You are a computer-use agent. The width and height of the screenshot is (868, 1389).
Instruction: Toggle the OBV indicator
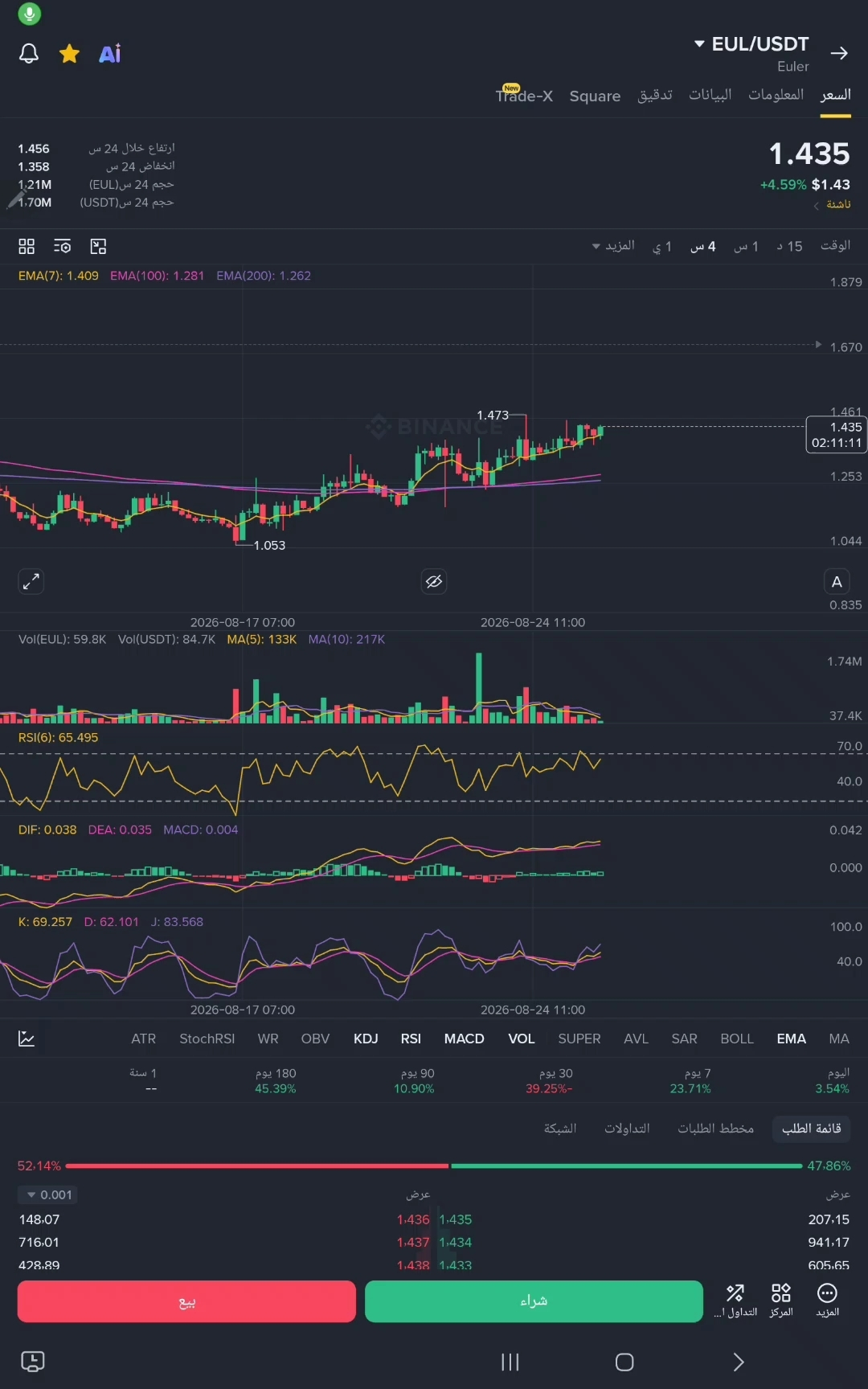(x=316, y=1039)
